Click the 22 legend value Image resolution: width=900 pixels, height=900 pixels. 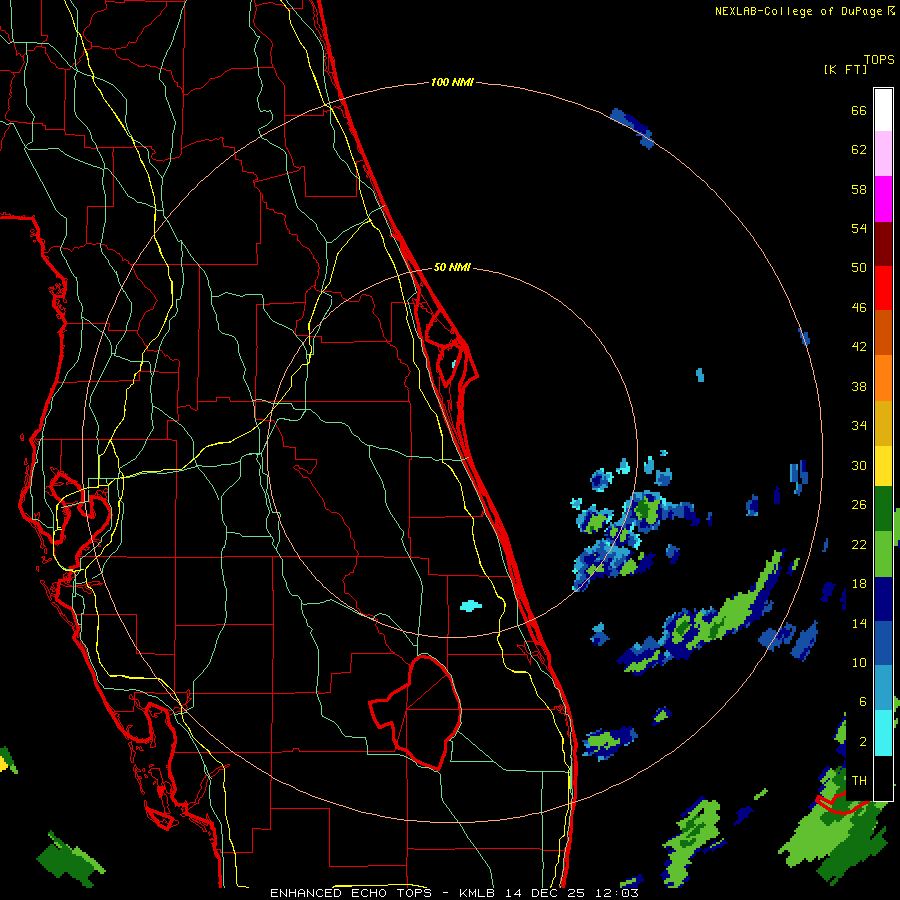click(859, 545)
